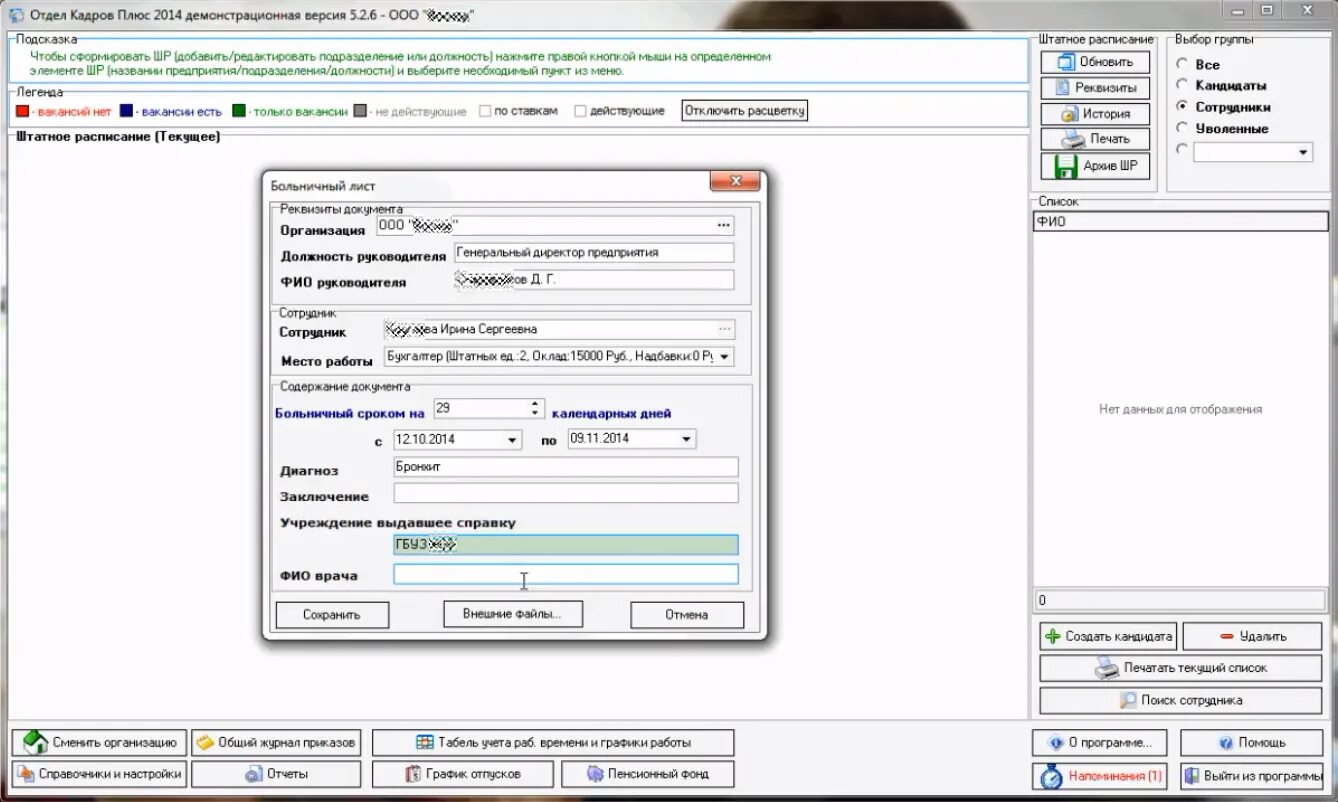Open Реквизиты via its document icon
This screenshot has width=1338, height=802.
[1062, 88]
